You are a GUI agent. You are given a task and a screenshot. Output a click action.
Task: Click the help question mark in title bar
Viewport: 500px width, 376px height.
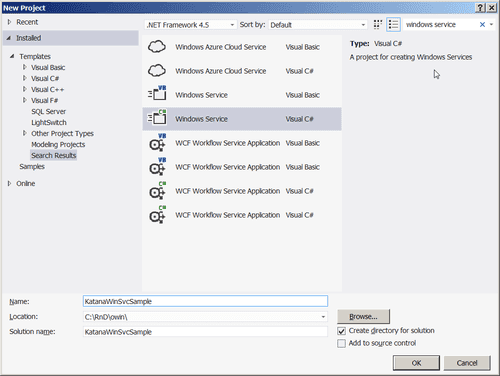pyautogui.click(x=480, y=8)
